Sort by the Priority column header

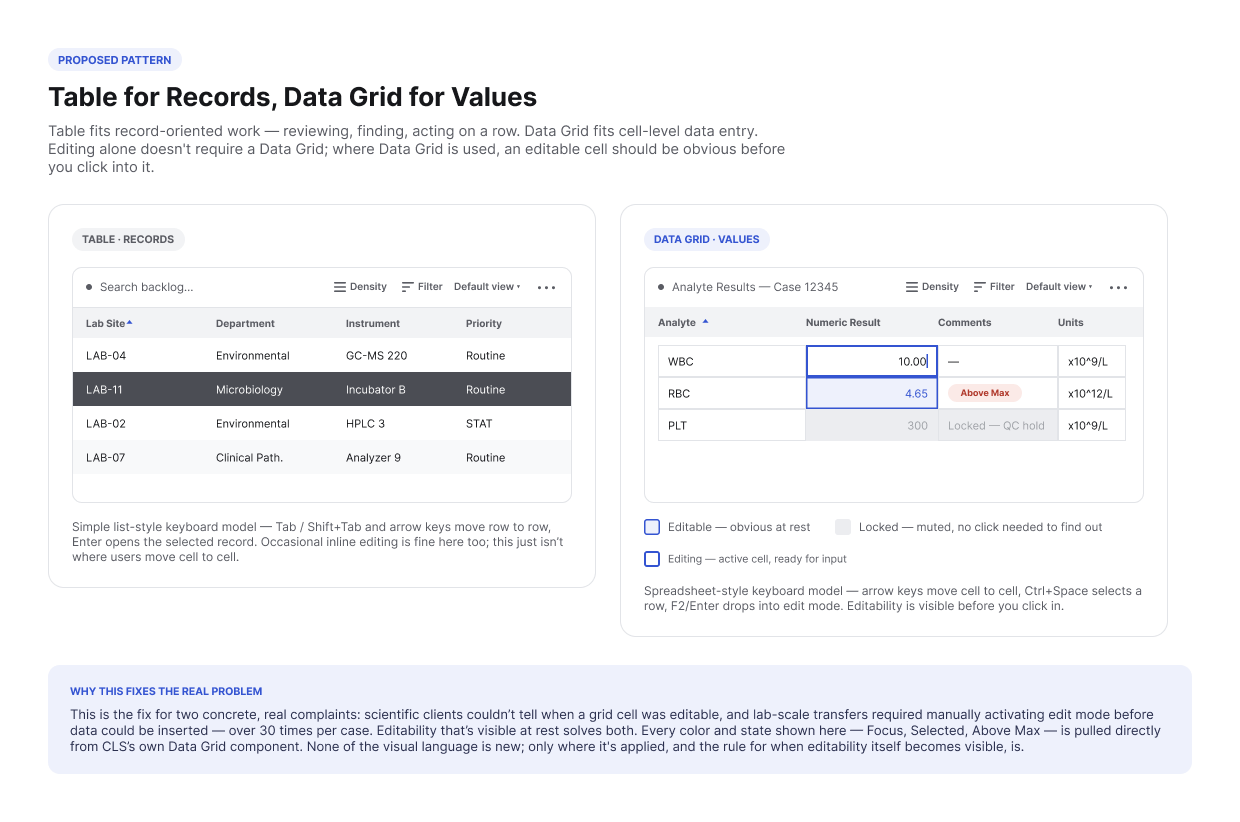click(484, 323)
